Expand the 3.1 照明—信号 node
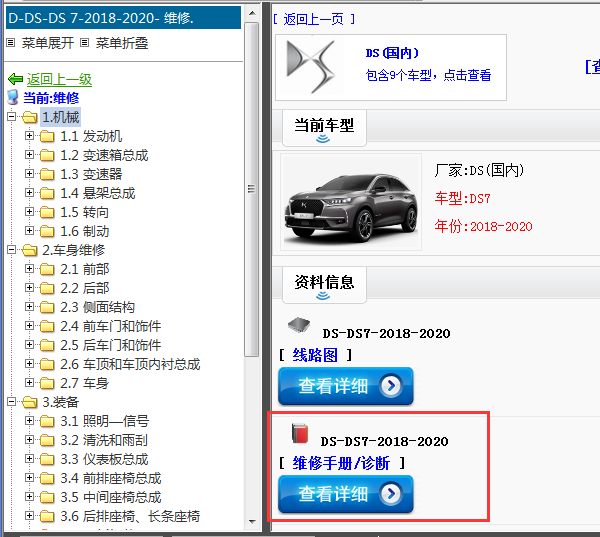This screenshot has width=600, height=537. 29,420
